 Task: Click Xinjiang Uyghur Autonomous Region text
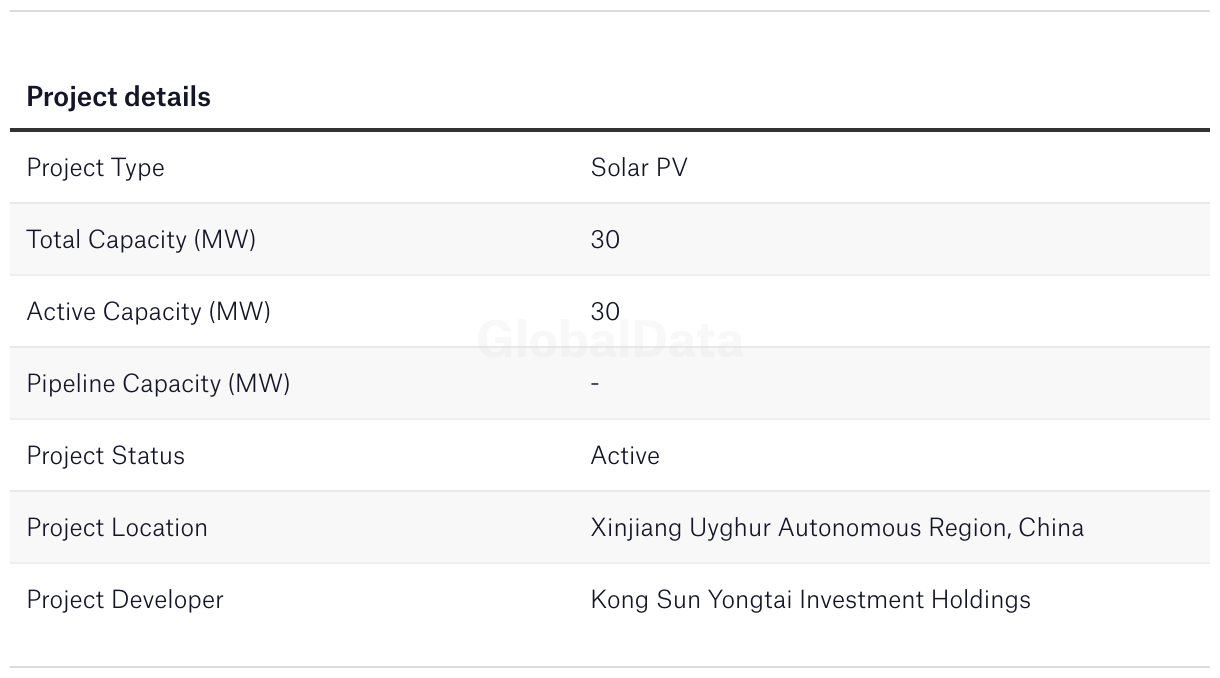800,528
